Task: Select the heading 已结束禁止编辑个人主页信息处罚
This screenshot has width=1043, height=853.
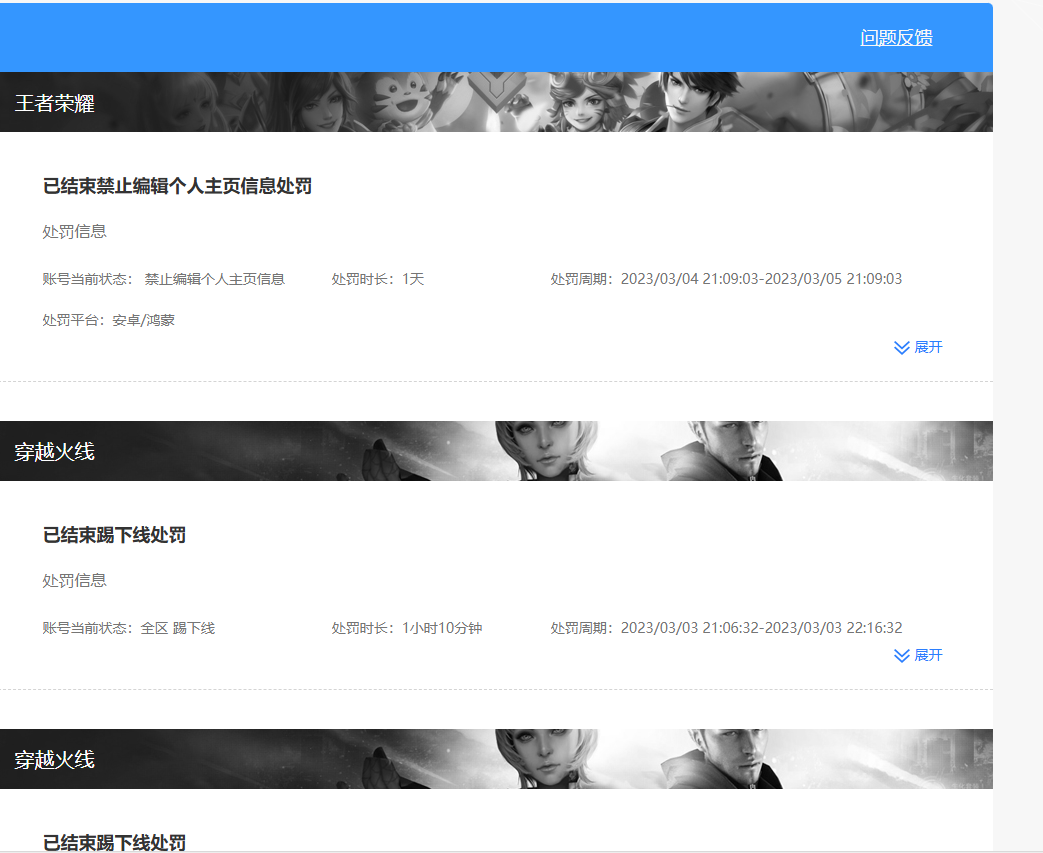Action: [x=178, y=186]
